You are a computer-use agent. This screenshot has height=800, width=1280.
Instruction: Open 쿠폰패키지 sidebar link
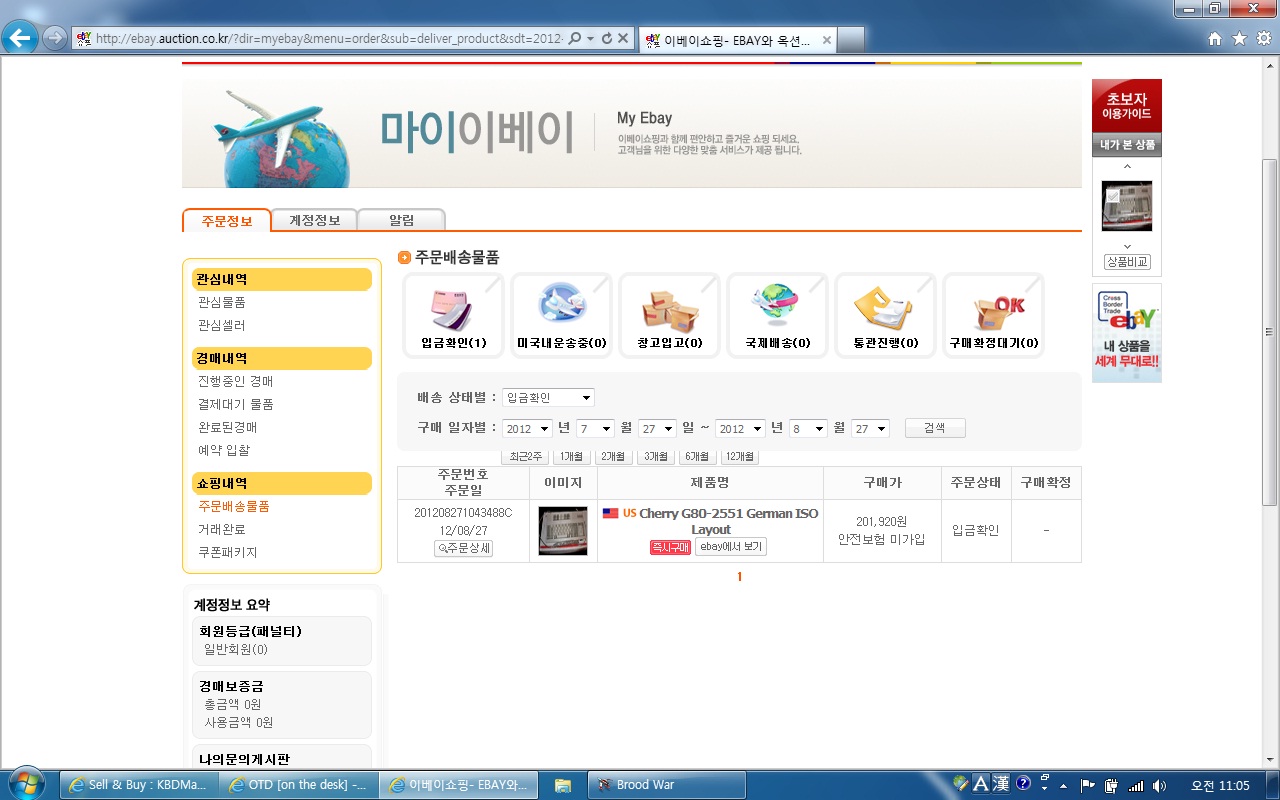228,552
